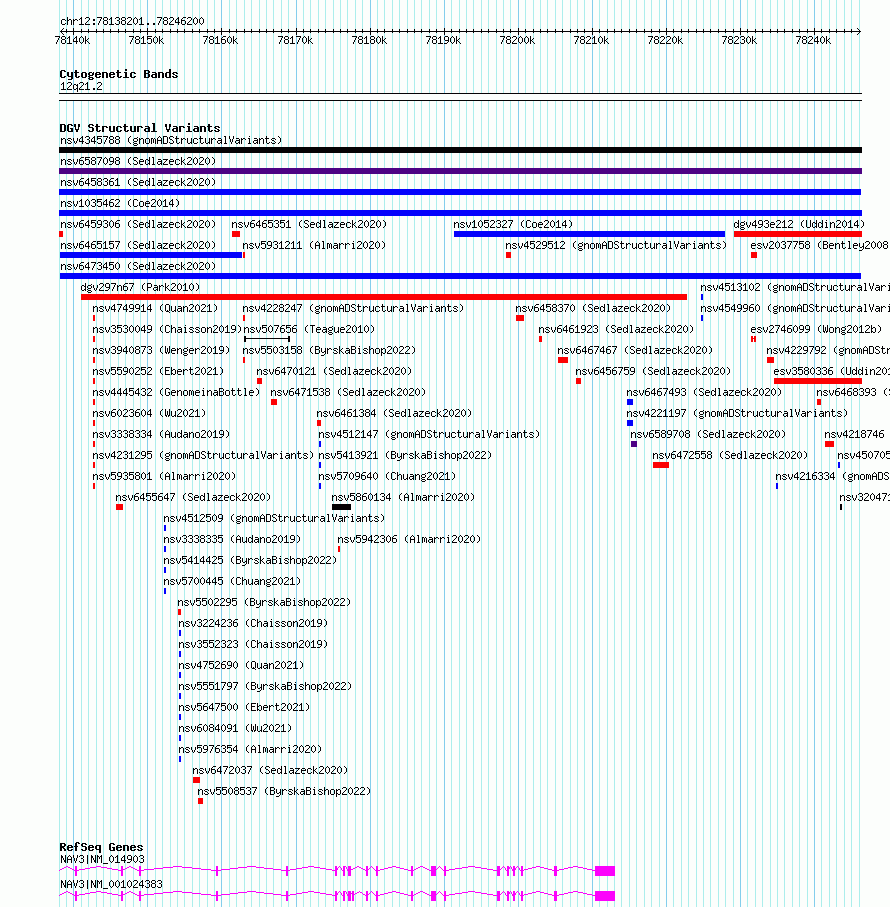Click nsv4752690 (Quan2021) label

click(241, 666)
